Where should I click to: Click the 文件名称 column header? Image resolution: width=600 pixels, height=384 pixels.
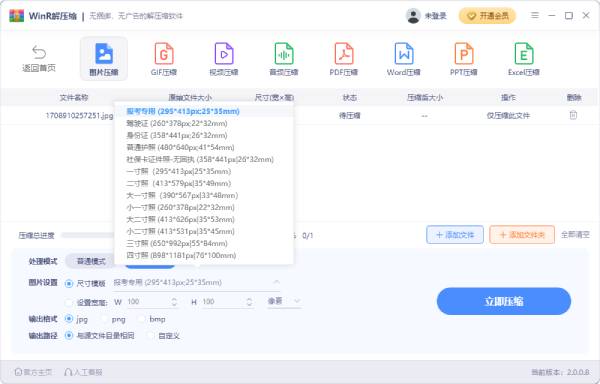(x=73, y=98)
